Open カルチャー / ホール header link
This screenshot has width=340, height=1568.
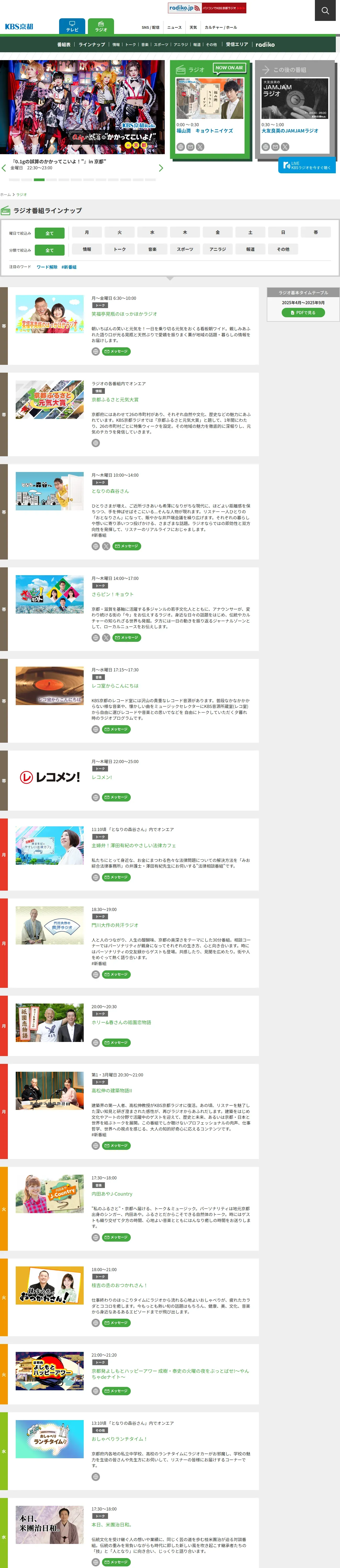tap(220, 27)
